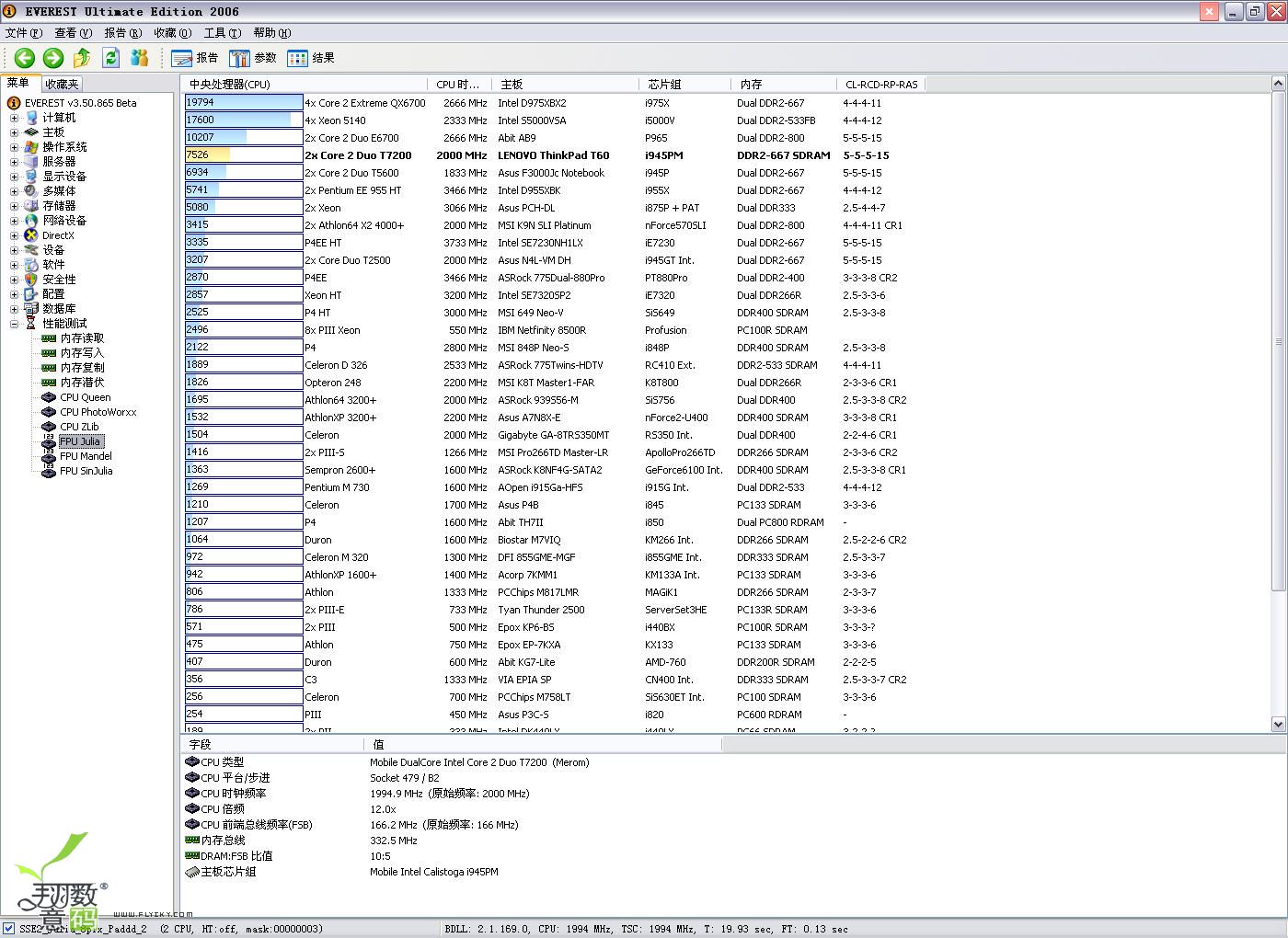The width and height of the screenshot is (1288, 938).
Task: Open the 收藏(O) menu
Action: 173,33
